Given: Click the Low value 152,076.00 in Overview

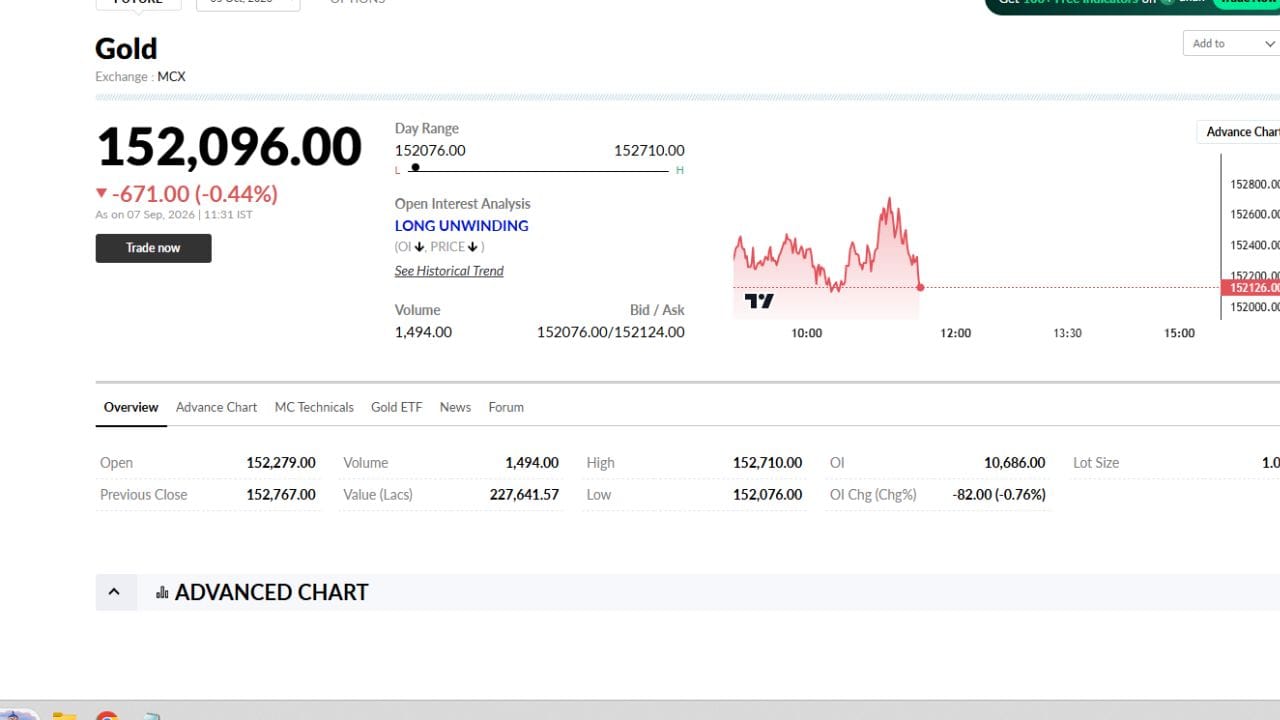Looking at the screenshot, I should (x=767, y=495).
